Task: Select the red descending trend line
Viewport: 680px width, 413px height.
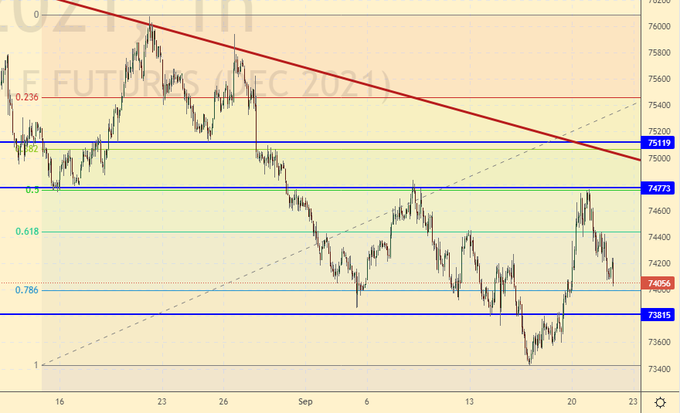Action: click(400, 94)
